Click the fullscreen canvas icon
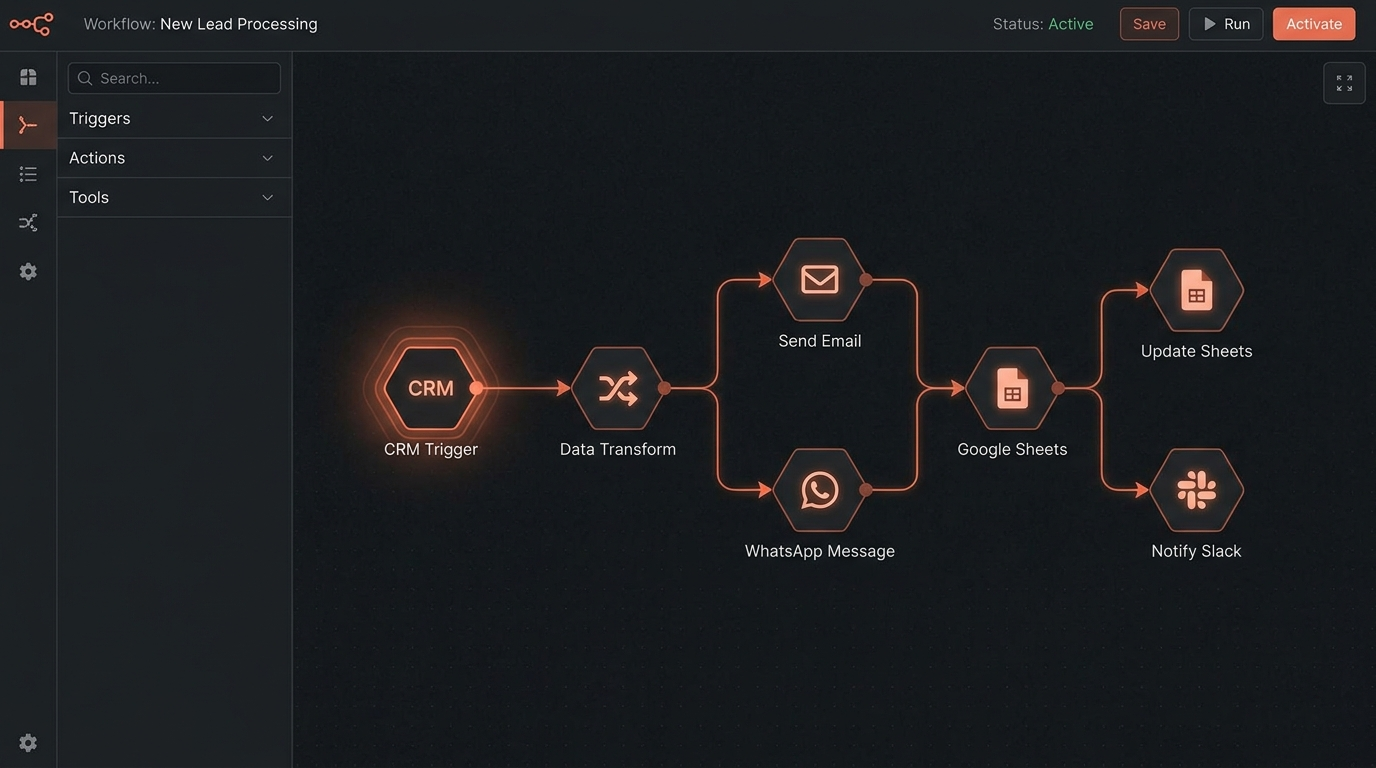1376x768 pixels. pyautogui.click(x=1344, y=83)
